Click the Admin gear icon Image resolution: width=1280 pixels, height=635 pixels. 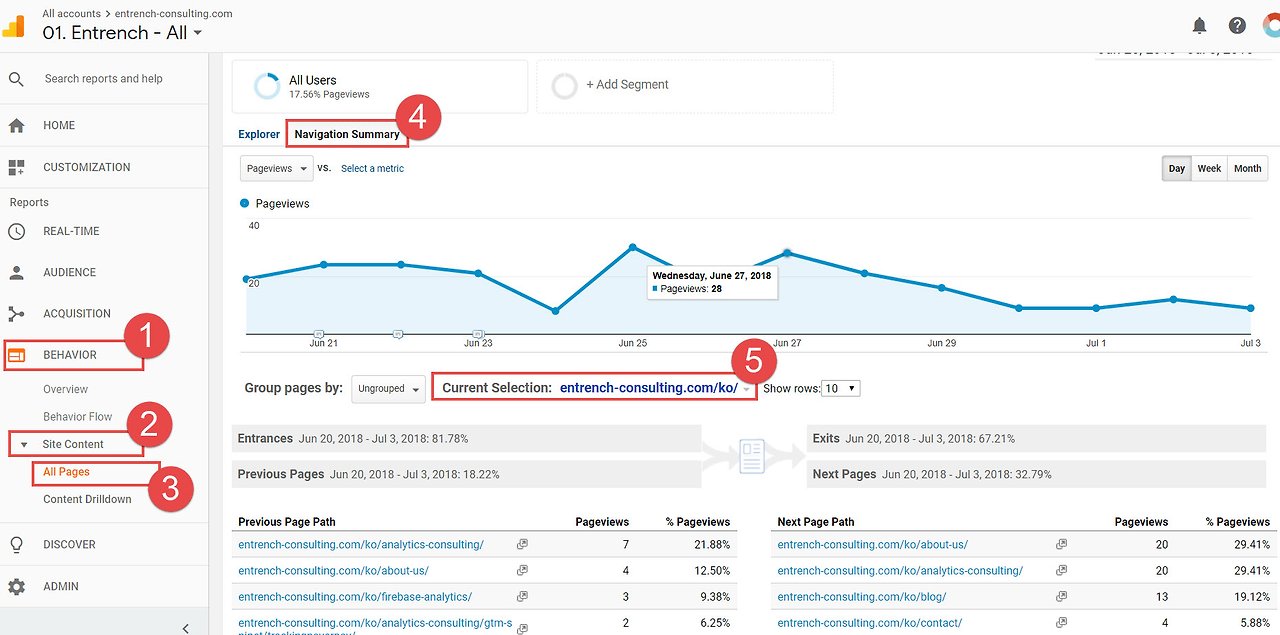point(16,587)
